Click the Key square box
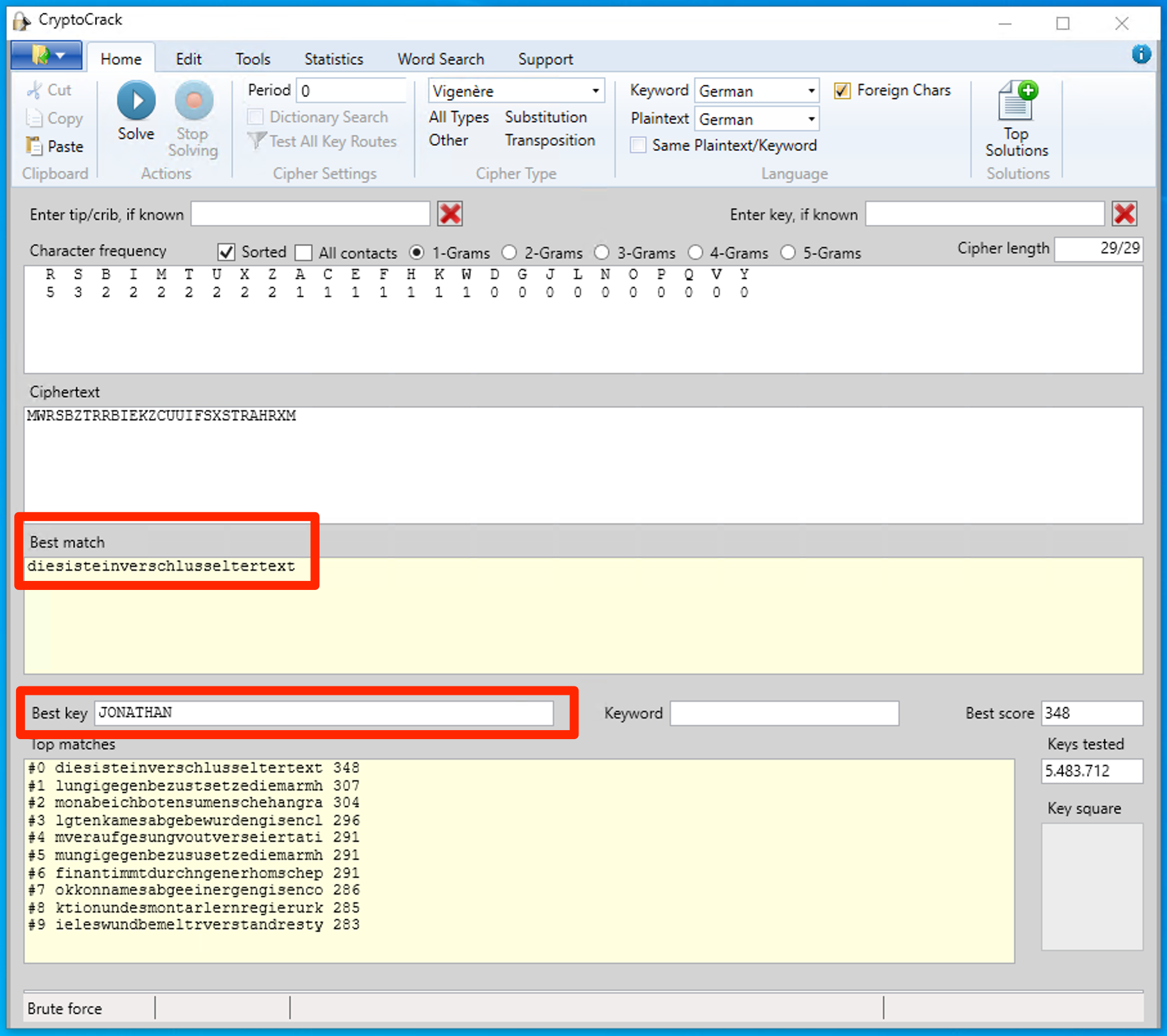This screenshot has width=1167, height=1036. point(1092,887)
